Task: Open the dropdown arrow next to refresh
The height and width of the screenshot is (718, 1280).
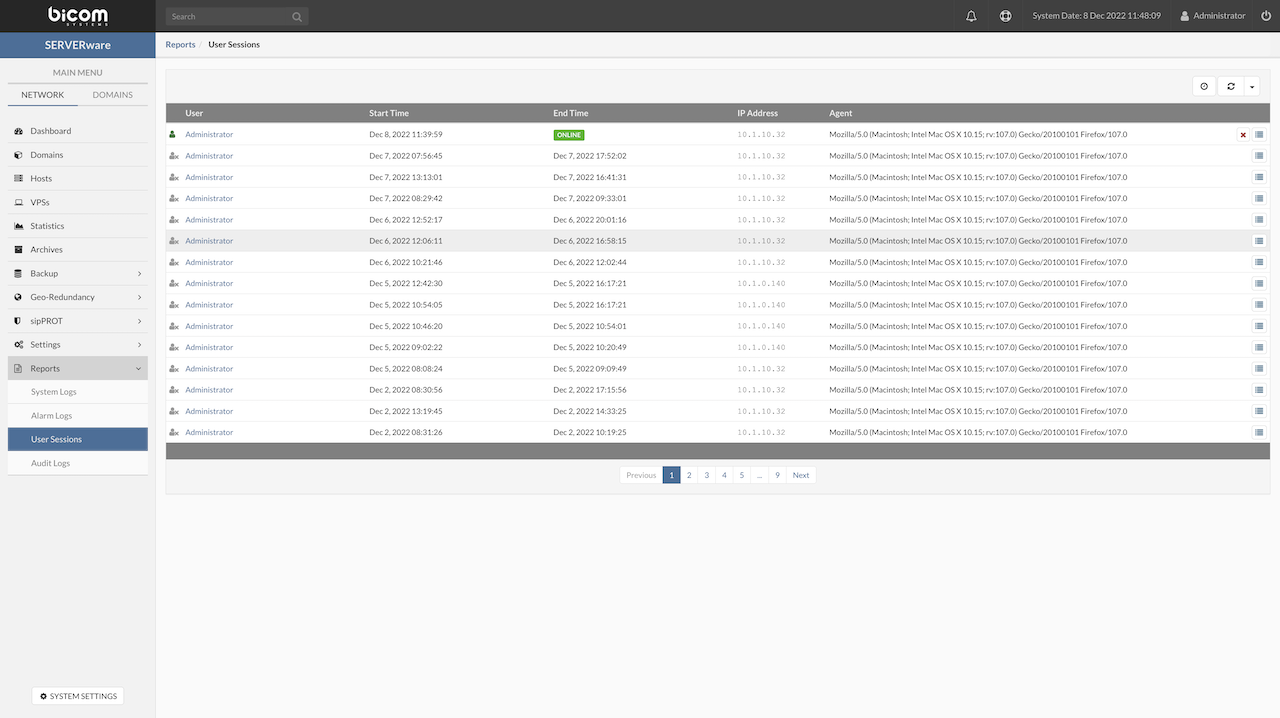Action: point(1252,87)
